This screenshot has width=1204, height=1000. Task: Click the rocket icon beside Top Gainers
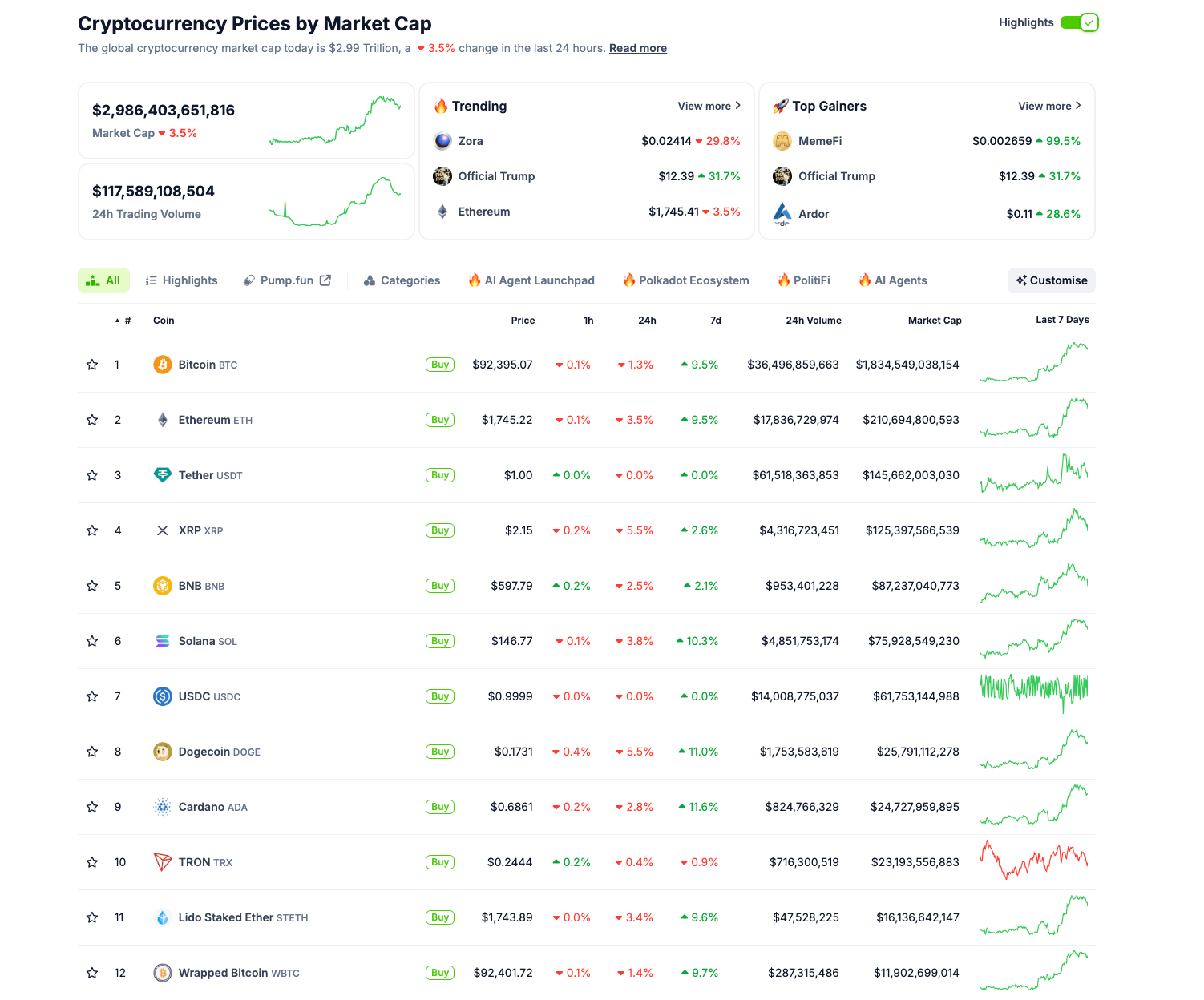780,105
